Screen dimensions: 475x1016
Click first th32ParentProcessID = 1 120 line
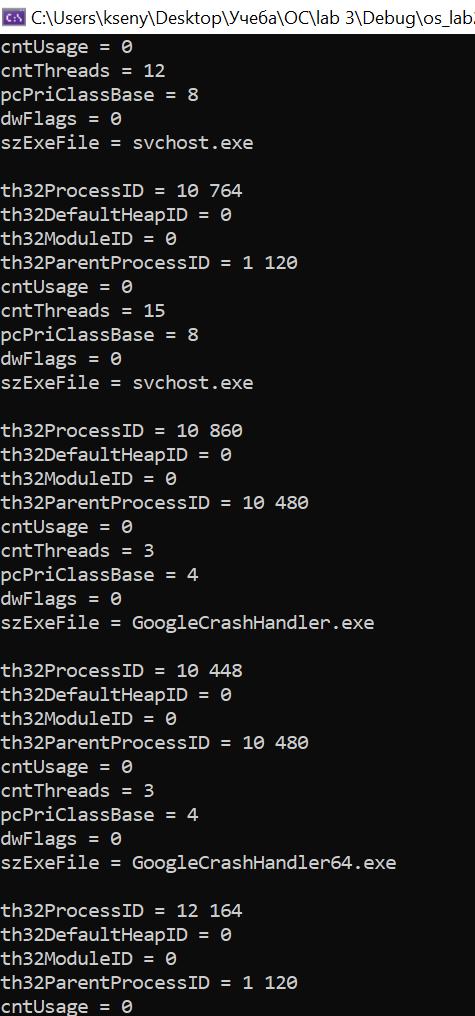click(149, 263)
